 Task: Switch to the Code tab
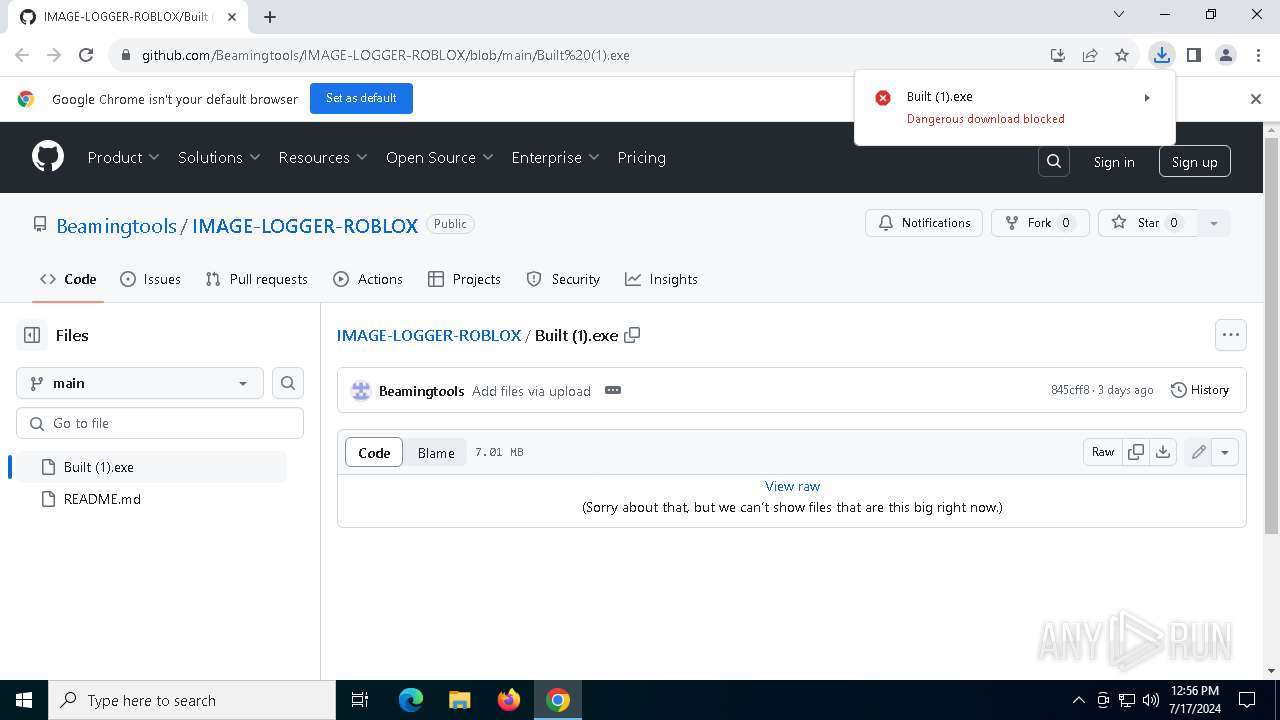pos(68,279)
